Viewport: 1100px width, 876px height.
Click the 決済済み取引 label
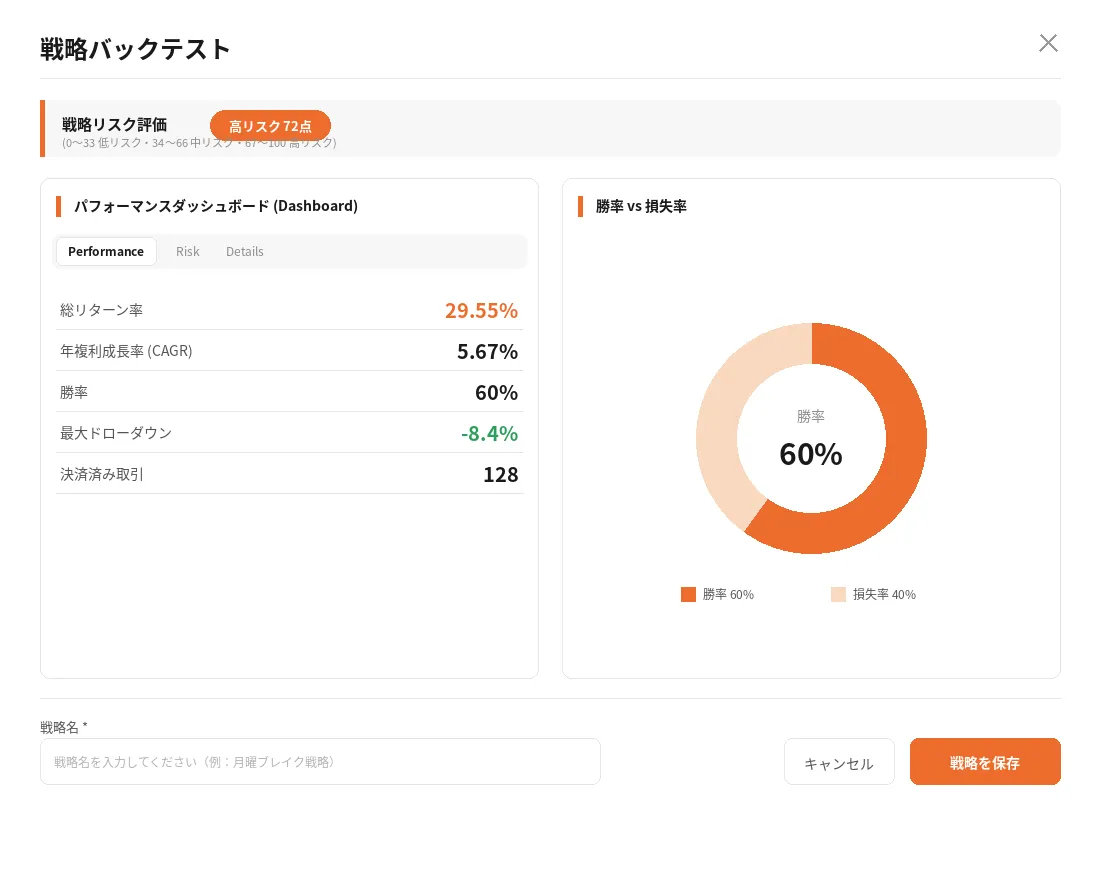tap(102, 474)
